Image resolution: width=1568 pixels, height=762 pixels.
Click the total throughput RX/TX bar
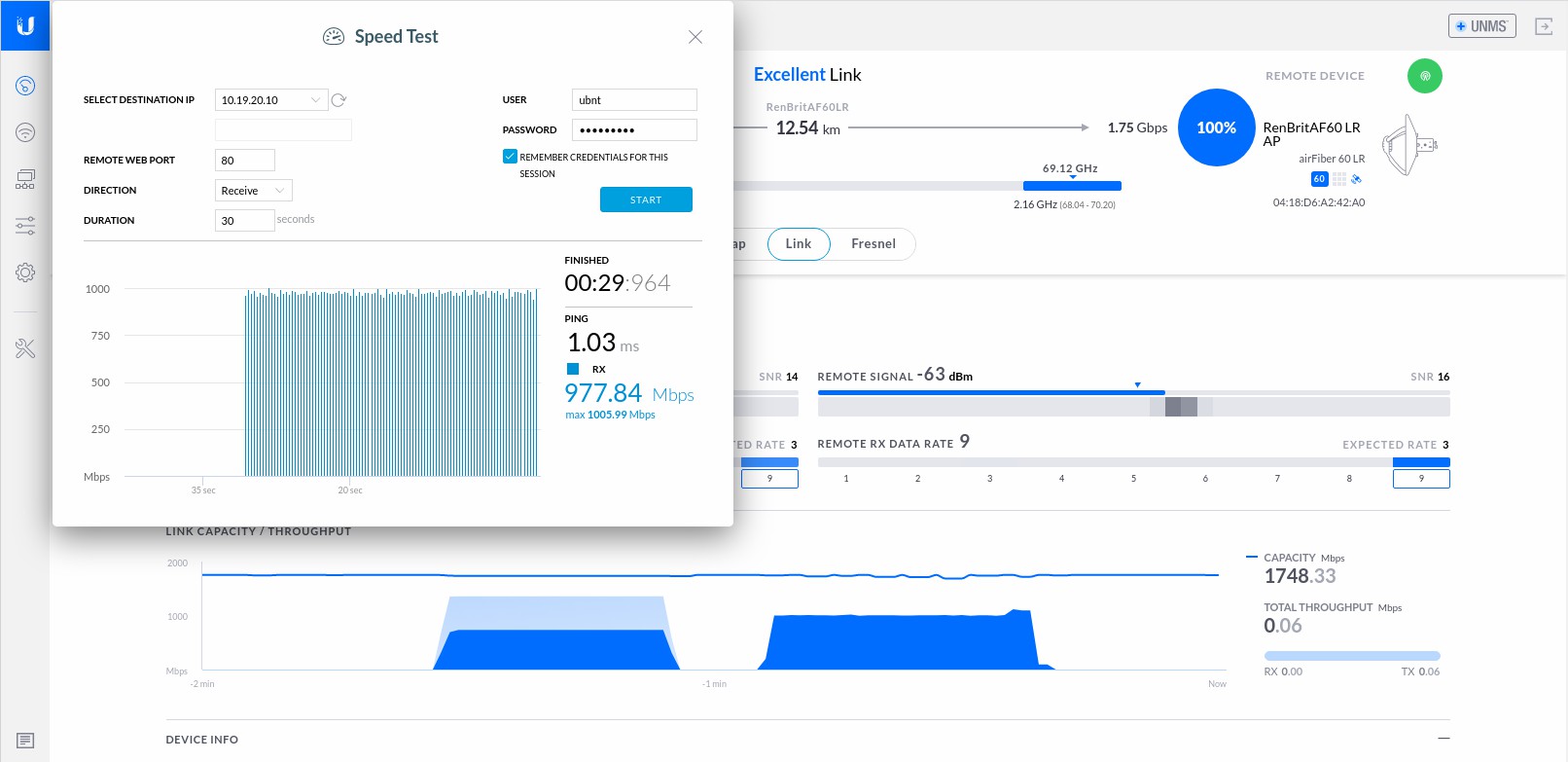pyautogui.click(x=1352, y=656)
